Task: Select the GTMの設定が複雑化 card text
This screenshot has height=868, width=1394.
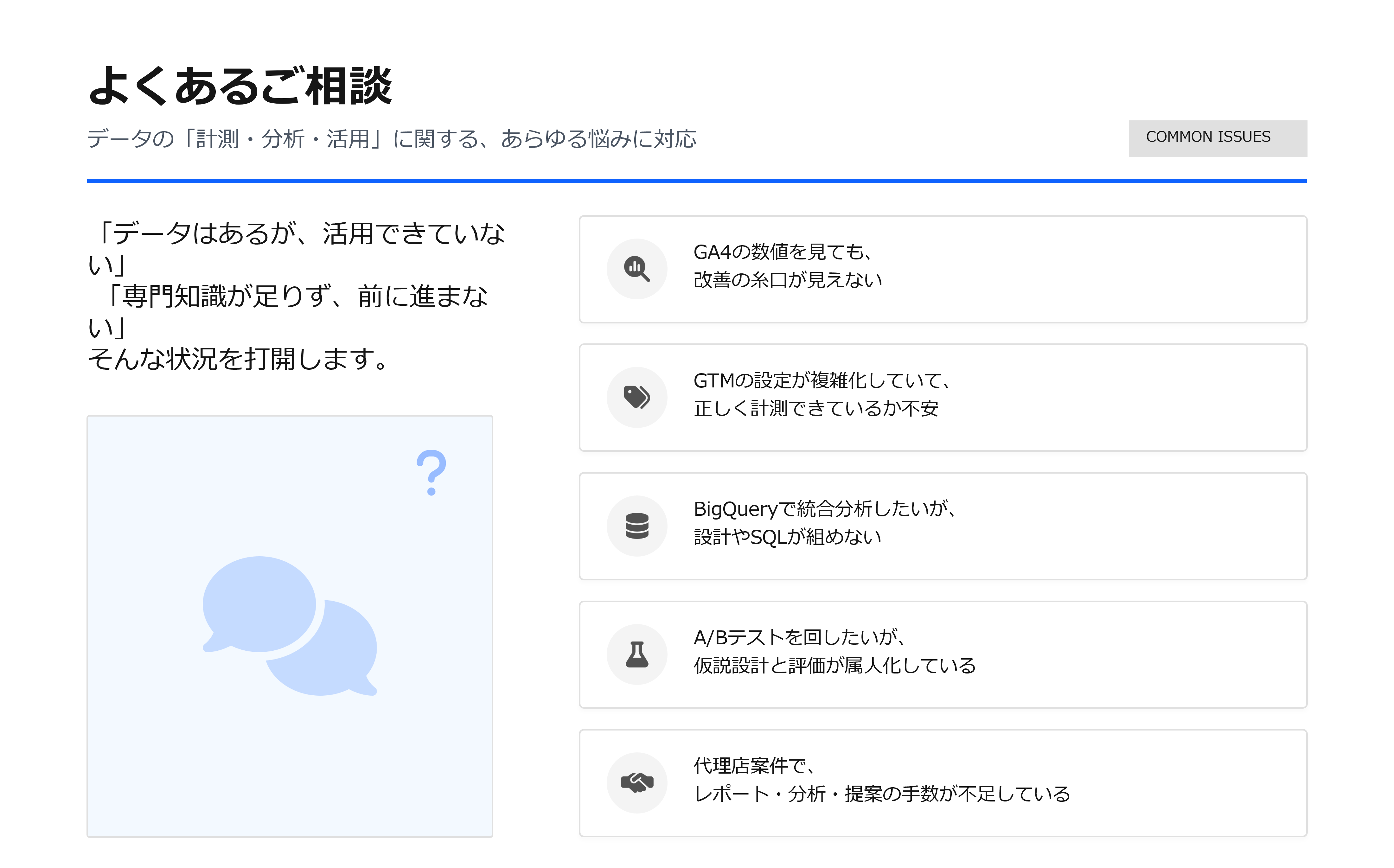Action: (x=822, y=394)
